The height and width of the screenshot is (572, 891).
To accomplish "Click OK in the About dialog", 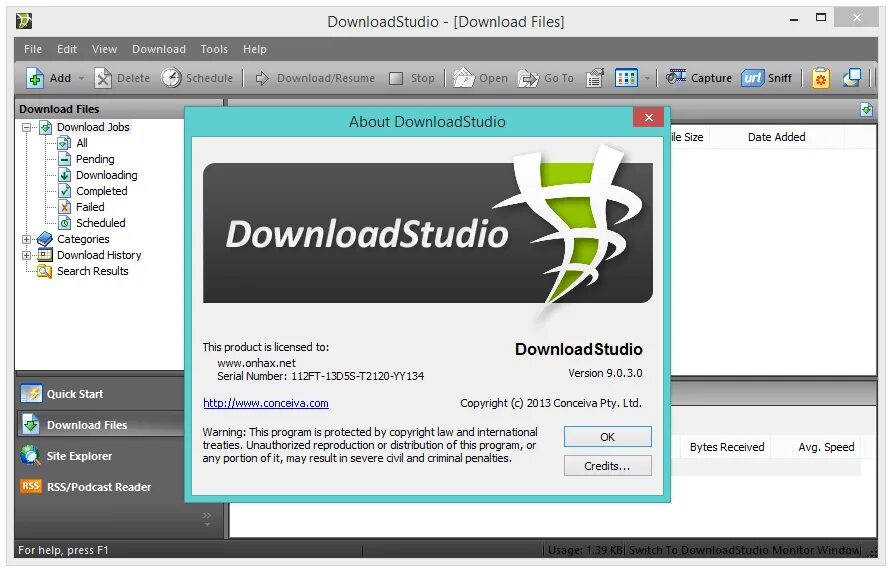I will pos(607,437).
